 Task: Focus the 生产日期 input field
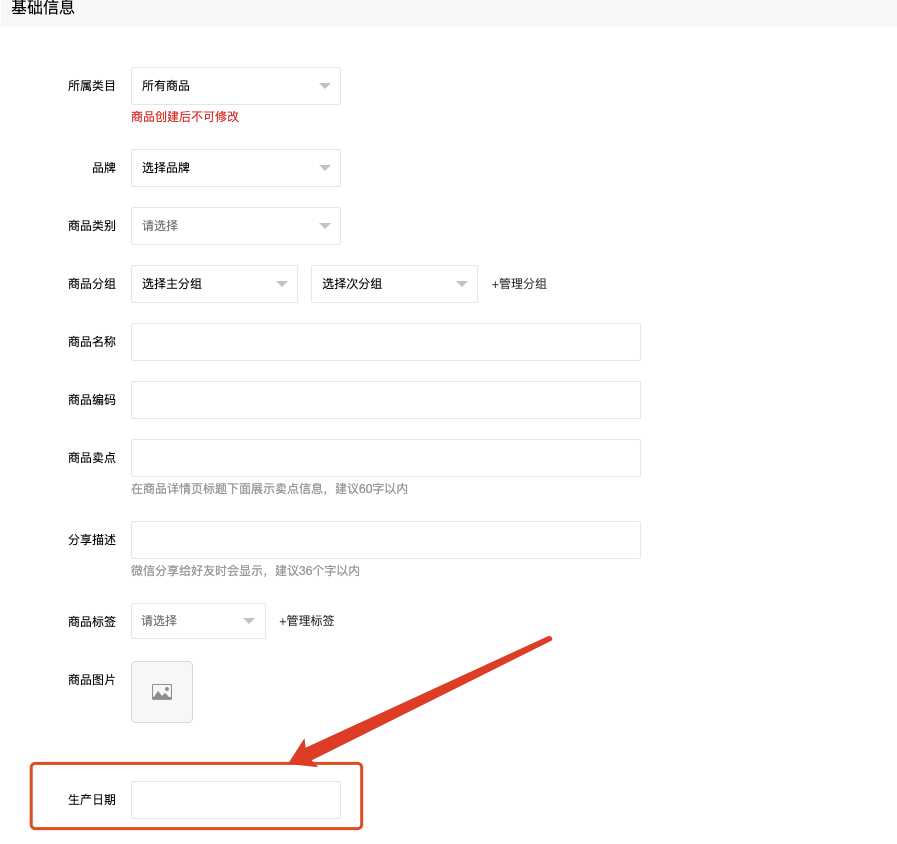pyautogui.click(x=236, y=800)
